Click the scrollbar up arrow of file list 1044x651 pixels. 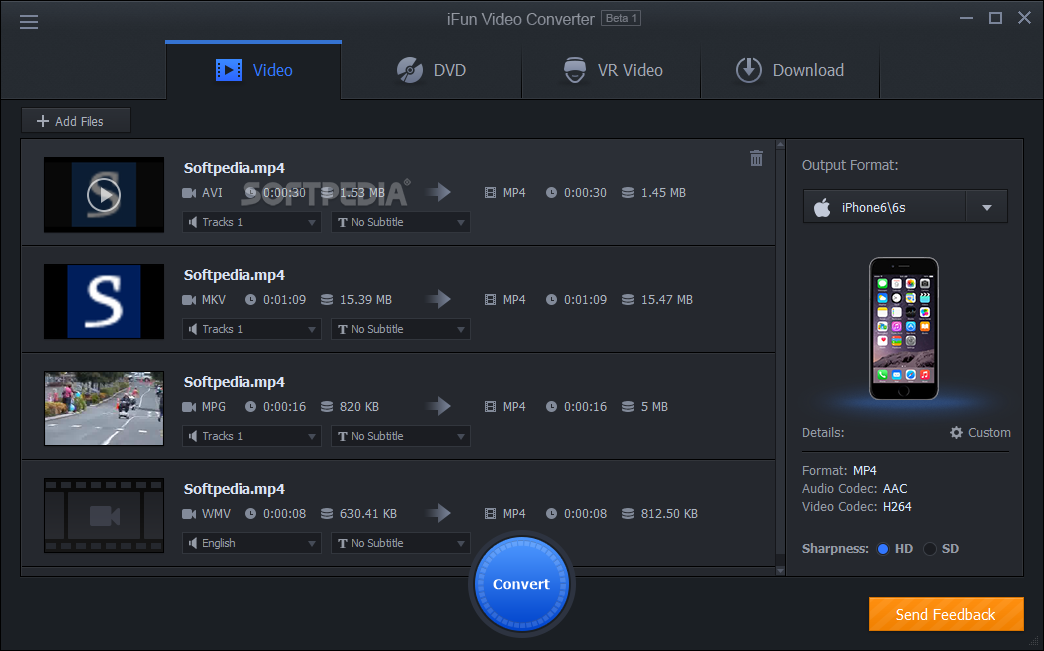(x=780, y=144)
